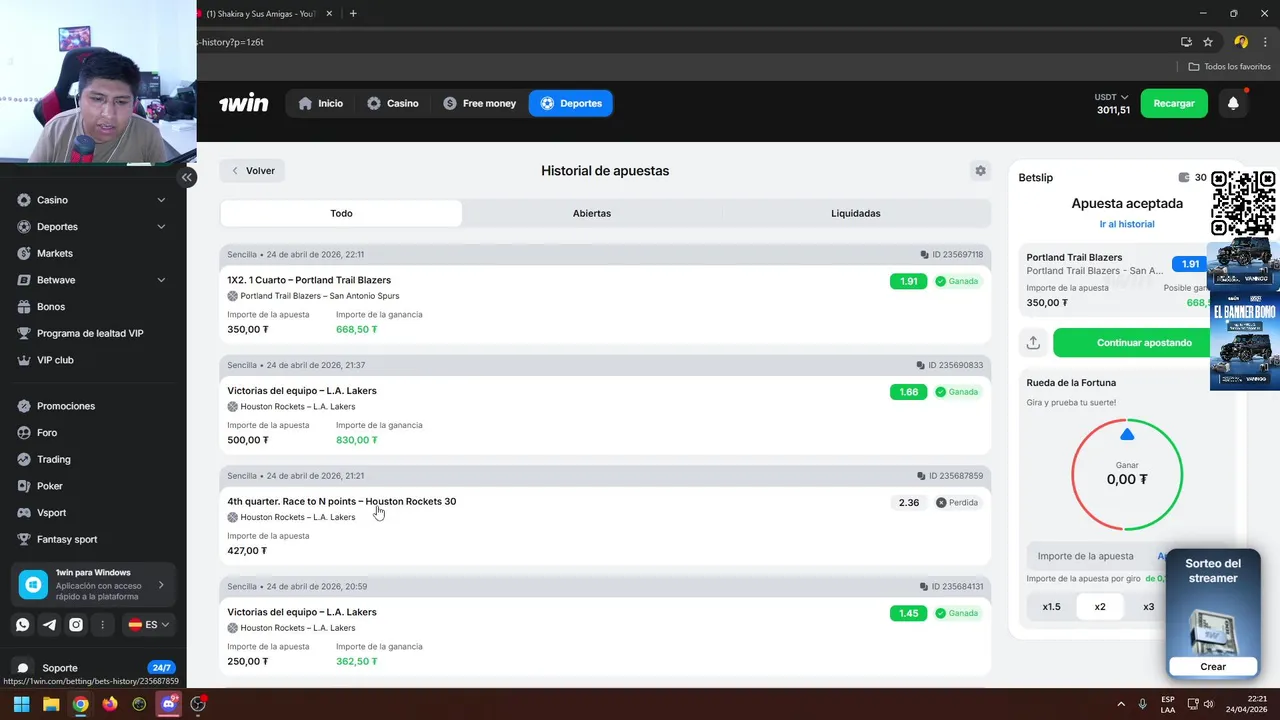Click the WhatsApp icon in sidebar
Screen dimensions: 1280x720
tap(22, 625)
